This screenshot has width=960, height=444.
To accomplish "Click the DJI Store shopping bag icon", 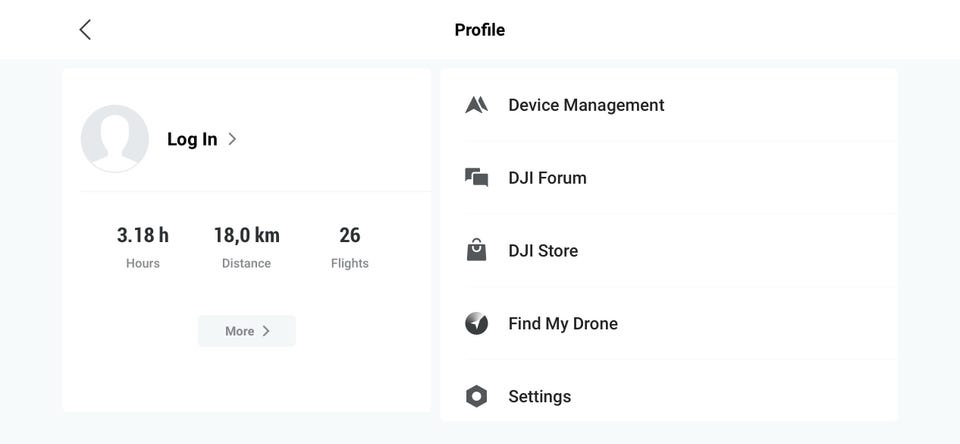I will (476, 250).
